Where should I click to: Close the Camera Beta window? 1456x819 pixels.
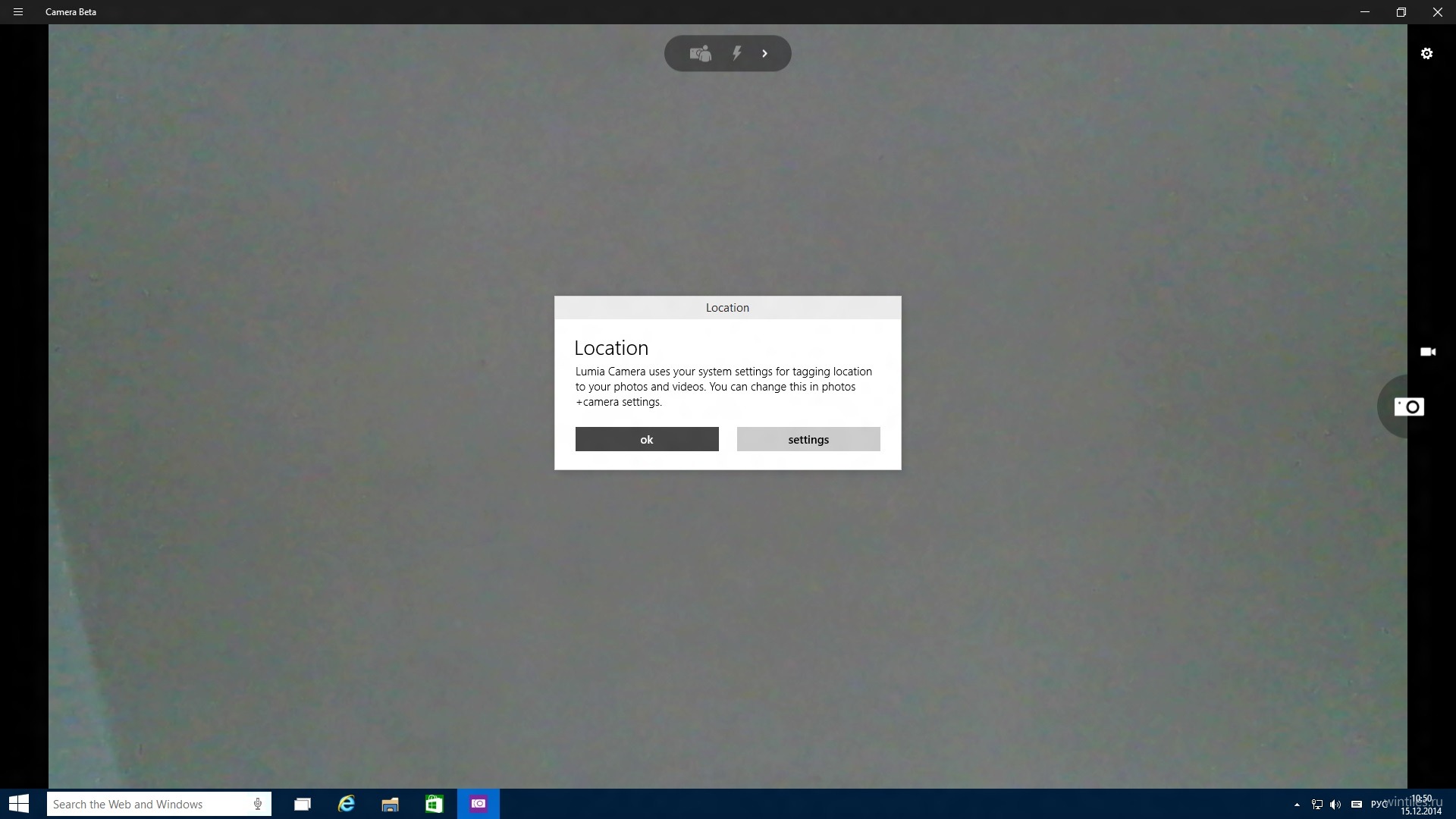coord(1437,12)
